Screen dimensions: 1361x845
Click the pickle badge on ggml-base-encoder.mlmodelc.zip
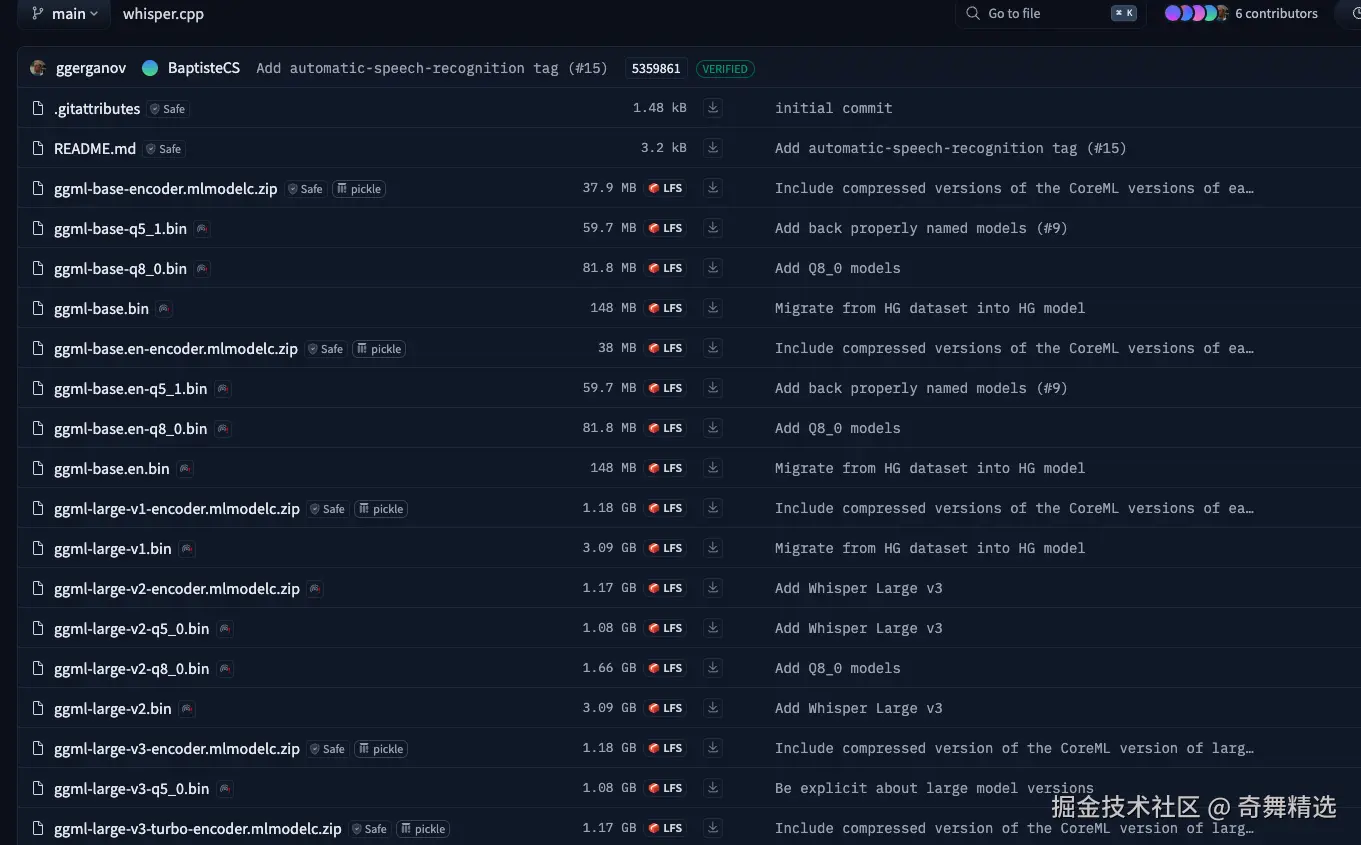(x=359, y=189)
